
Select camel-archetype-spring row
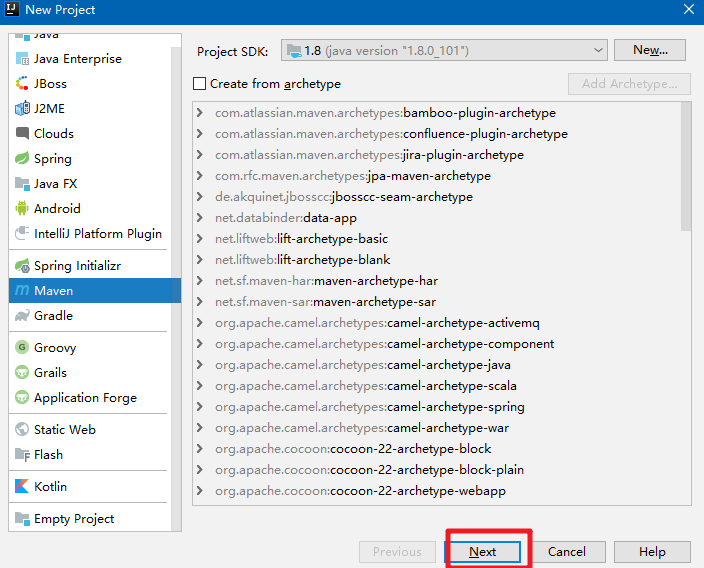[439, 407]
